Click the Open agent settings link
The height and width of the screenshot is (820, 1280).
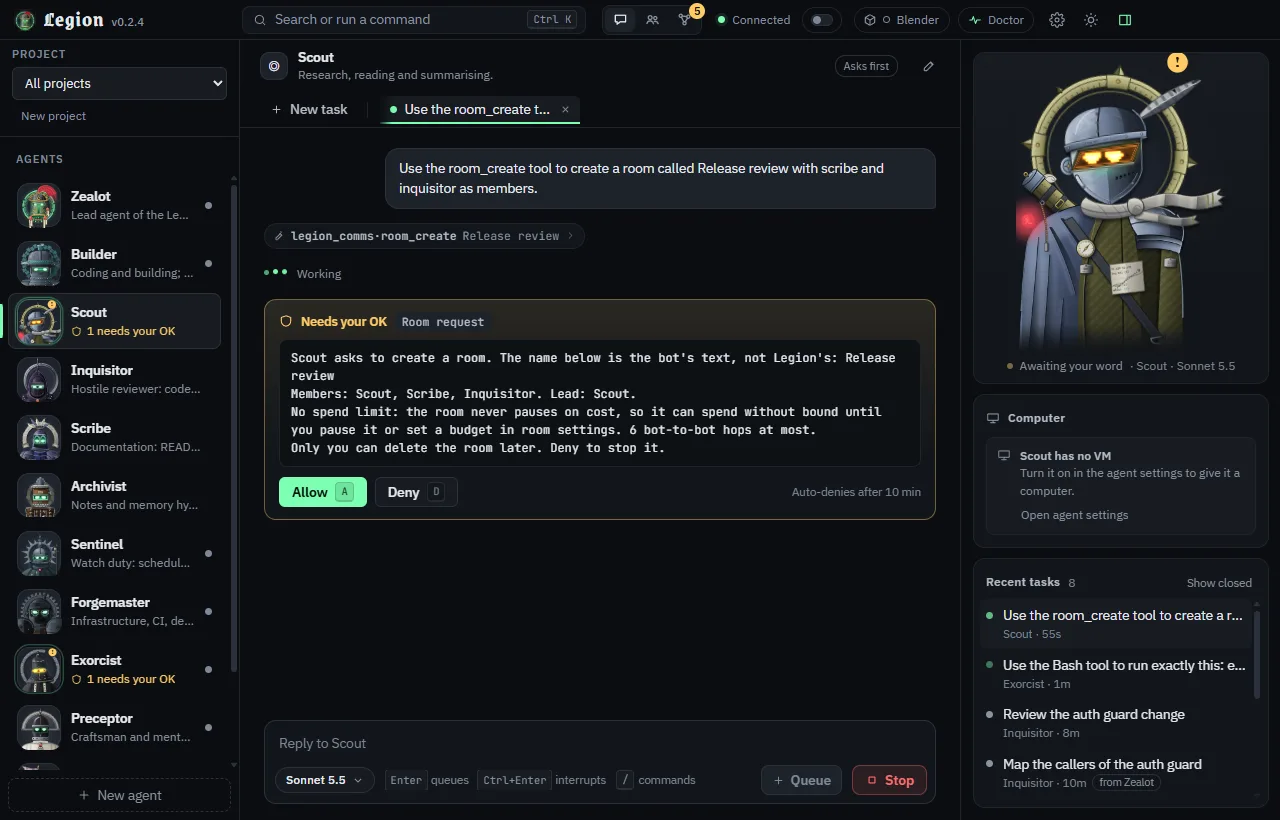[x=1074, y=515]
